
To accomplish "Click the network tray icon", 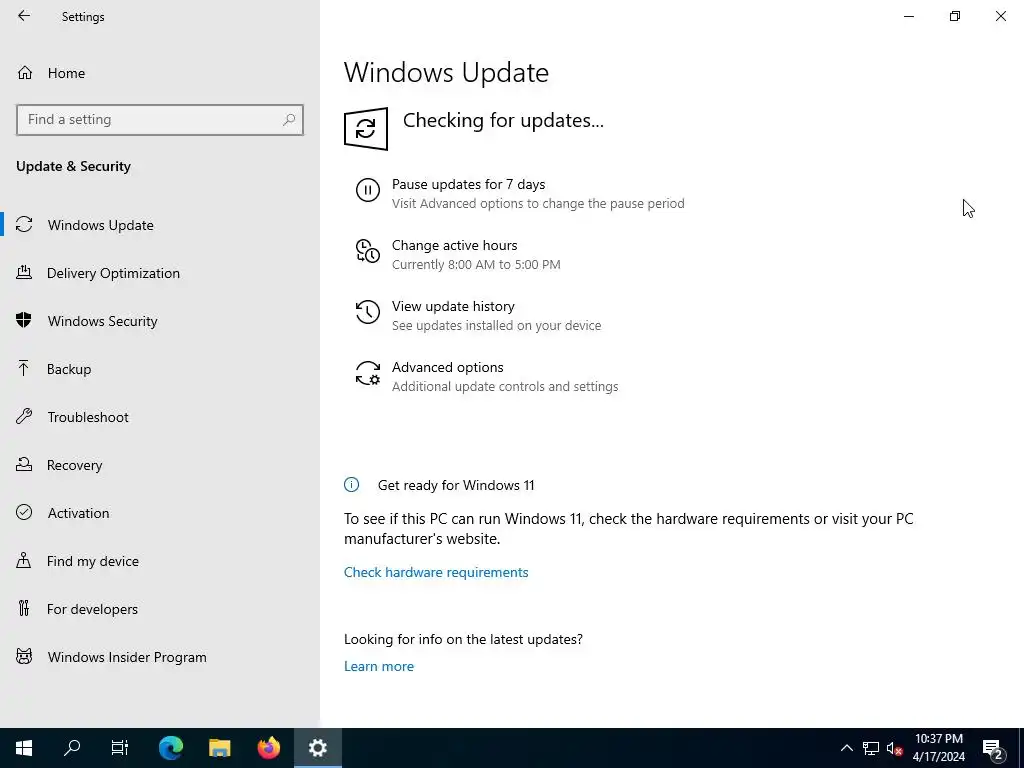I will (x=871, y=748).
